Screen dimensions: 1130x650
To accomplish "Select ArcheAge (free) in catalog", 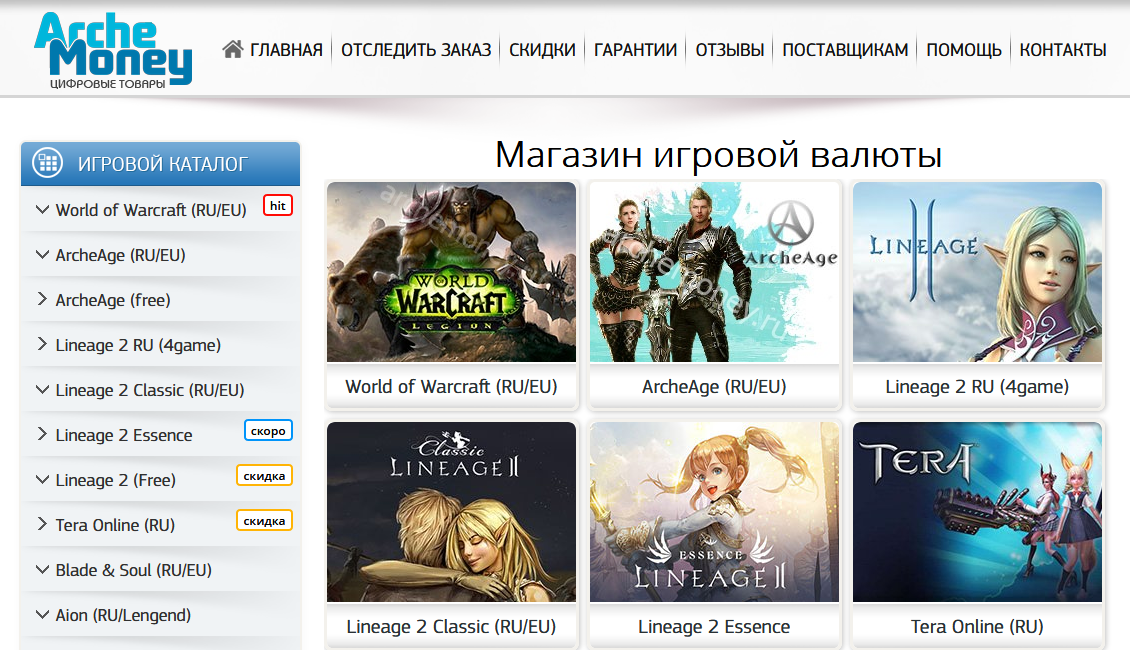I will pos(113,300).
